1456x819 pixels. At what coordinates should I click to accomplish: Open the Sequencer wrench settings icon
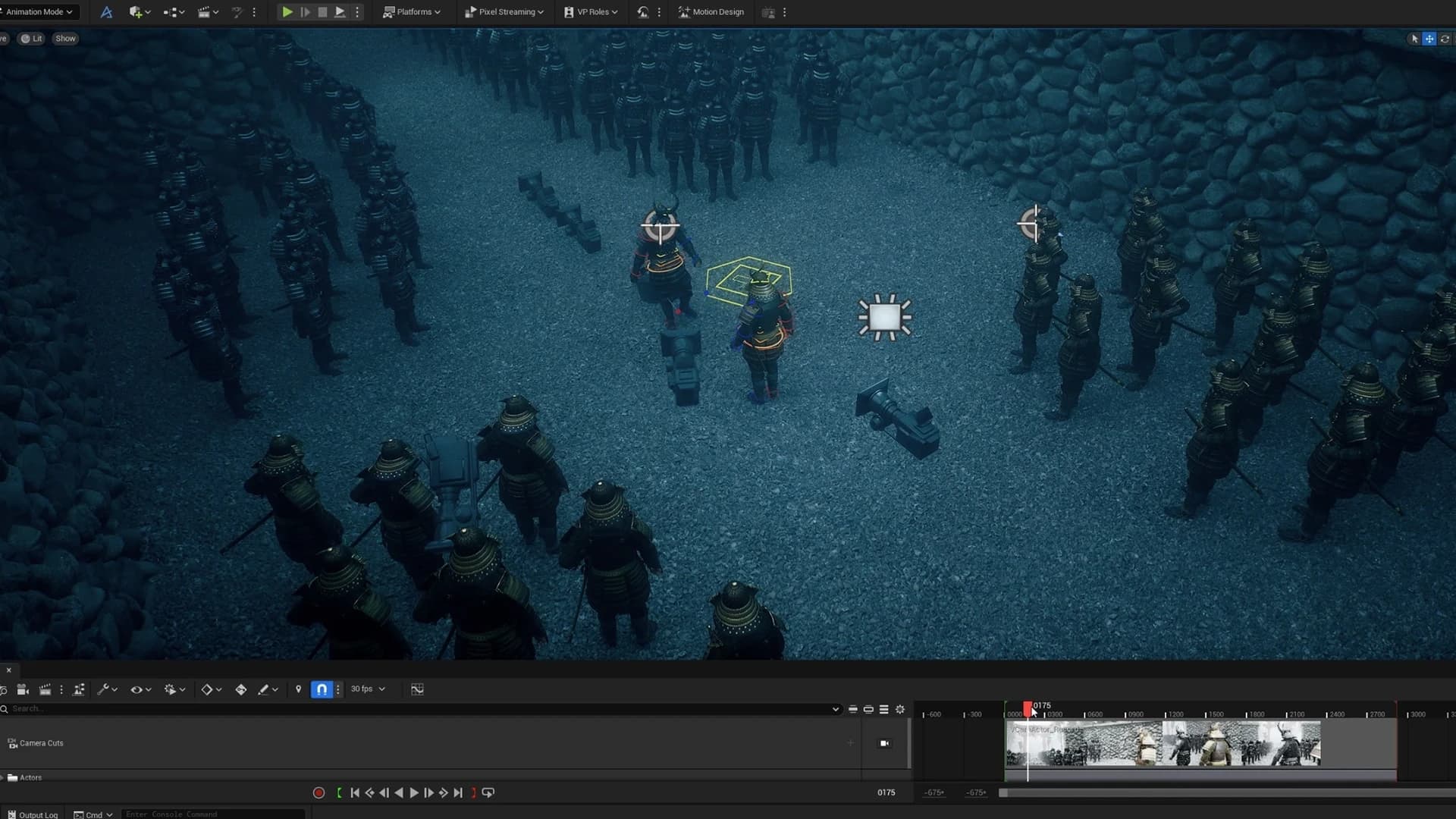pos(103,689)
